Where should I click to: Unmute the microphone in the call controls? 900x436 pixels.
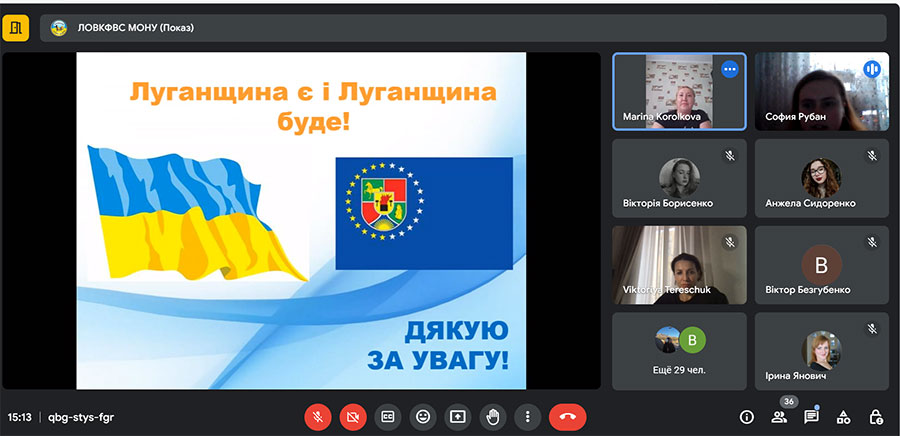[317, 417]
